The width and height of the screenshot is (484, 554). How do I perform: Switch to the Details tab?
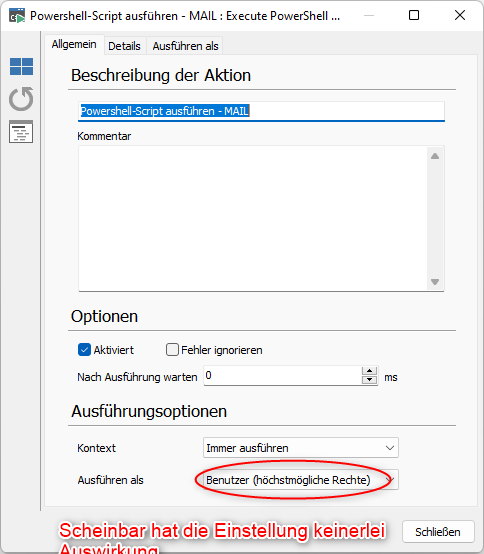coord(124,46)
